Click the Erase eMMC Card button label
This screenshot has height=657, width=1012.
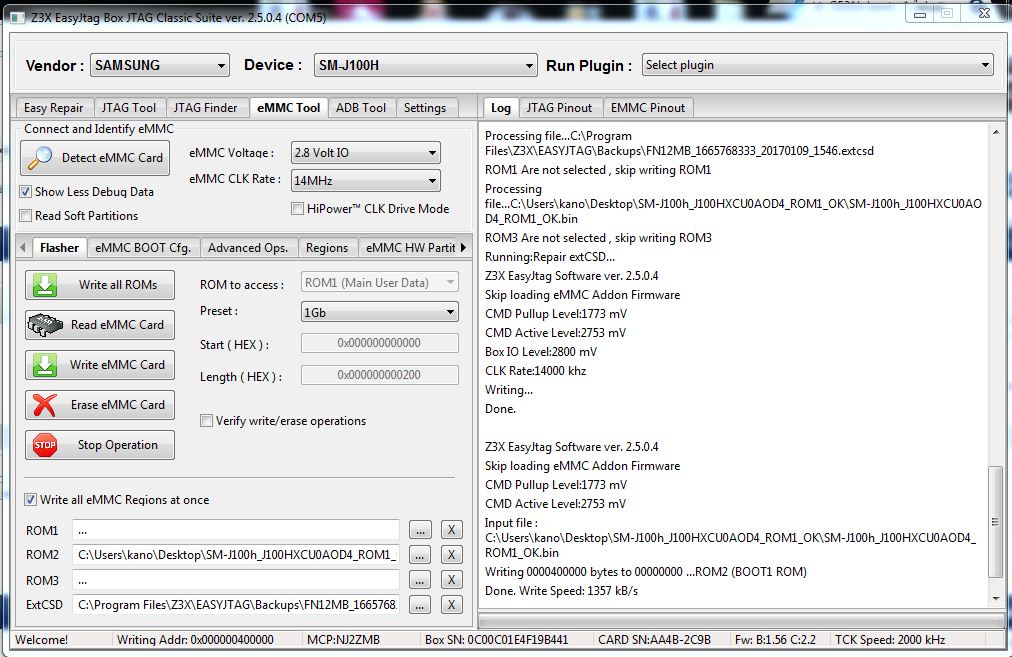pos(117,405)
